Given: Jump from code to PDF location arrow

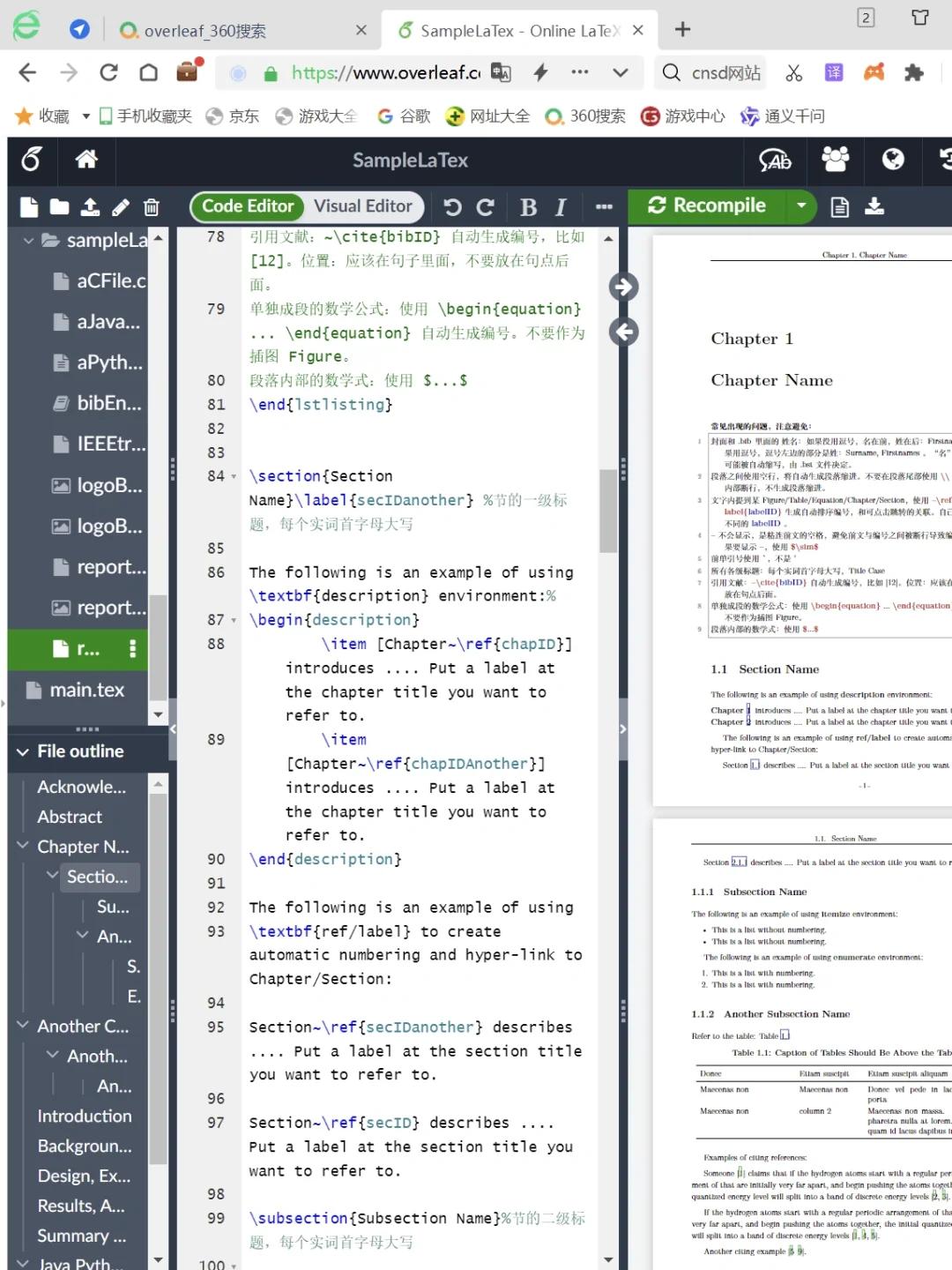Looking at the screenshot, I should [624, 287].
